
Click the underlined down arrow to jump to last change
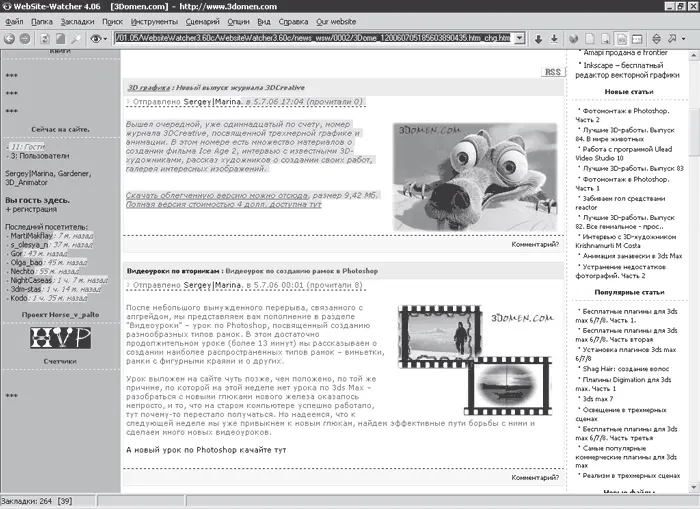point(554,39)
